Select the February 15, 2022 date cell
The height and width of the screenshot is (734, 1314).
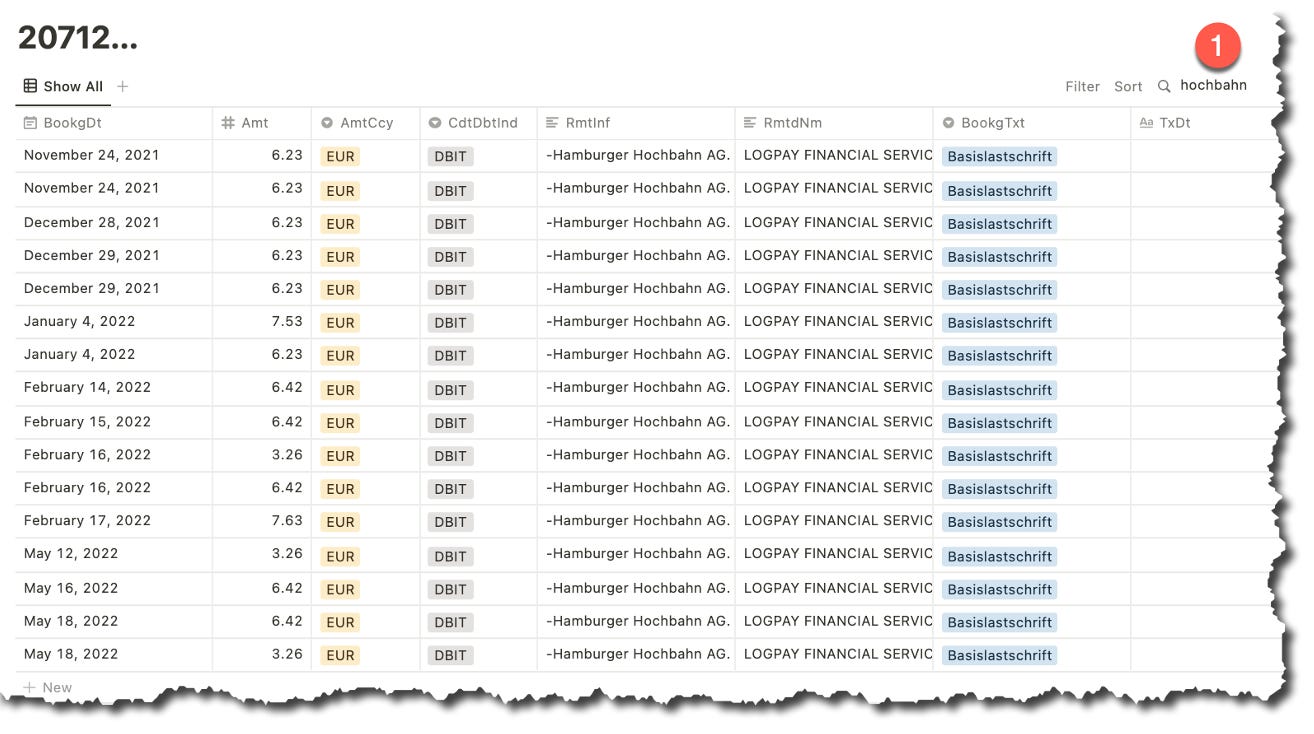click(x=113, y=422)
